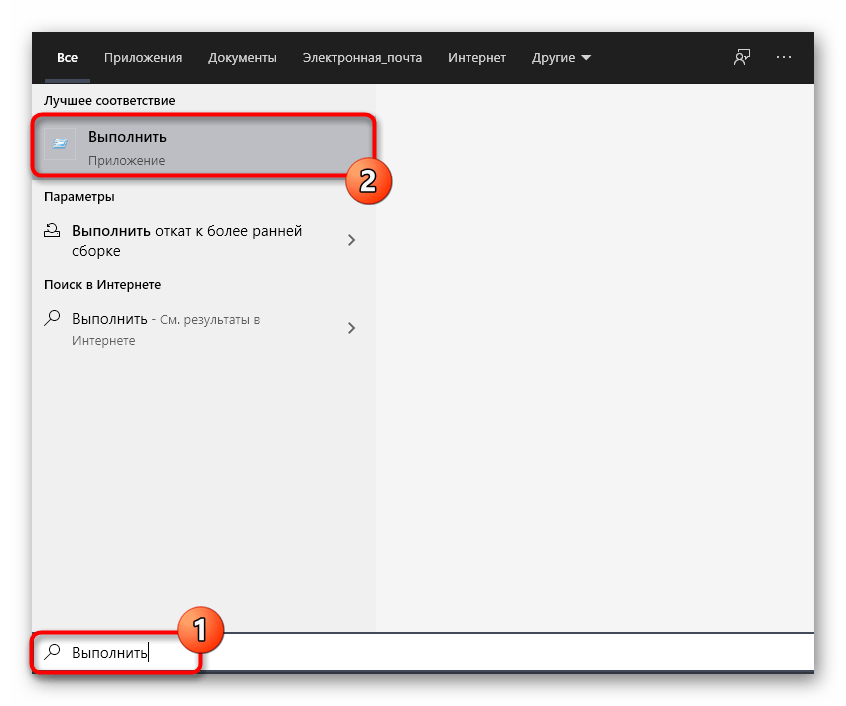Open the feedback person icon
The image size is (846, 706).
[742, 57]
